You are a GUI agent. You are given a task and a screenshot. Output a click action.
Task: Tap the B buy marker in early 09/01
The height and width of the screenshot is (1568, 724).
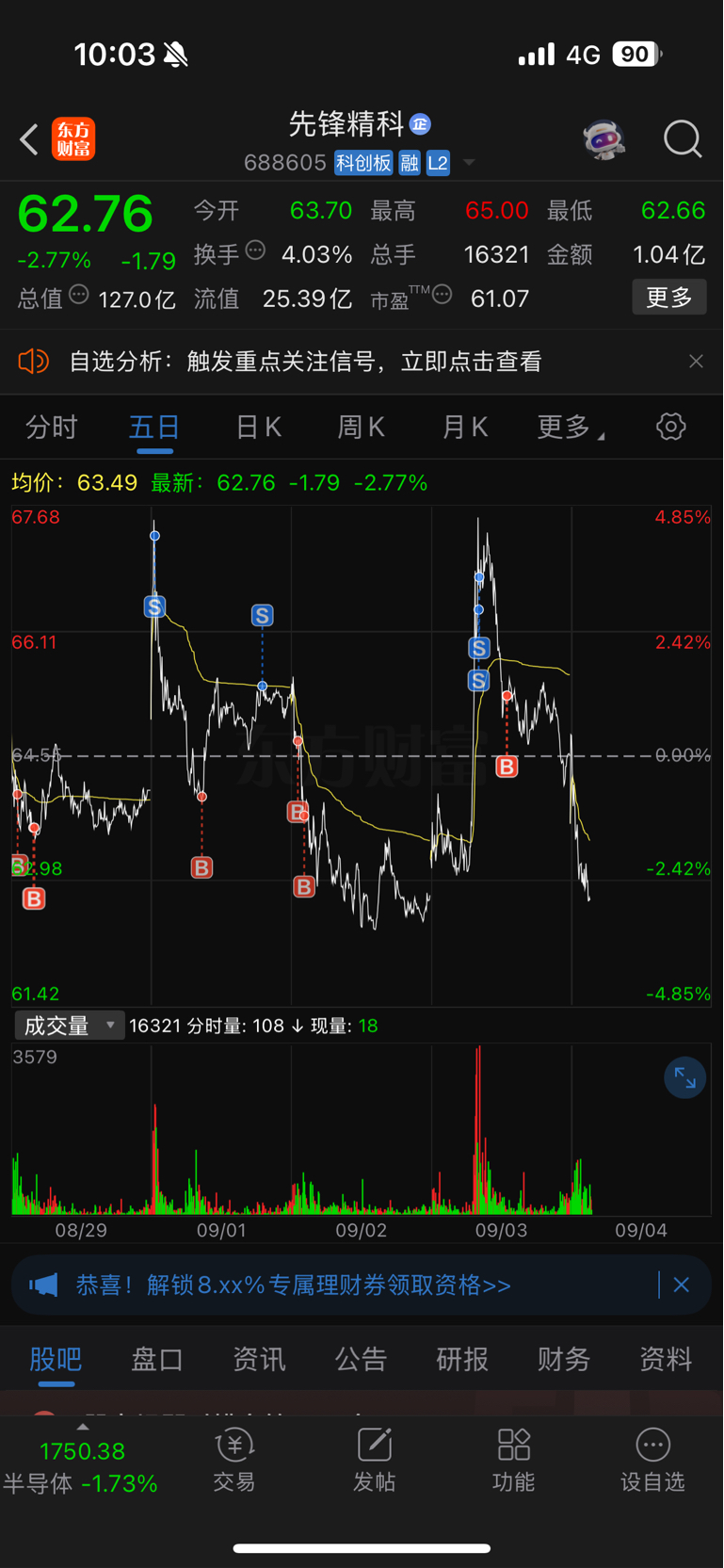point(201,867)
